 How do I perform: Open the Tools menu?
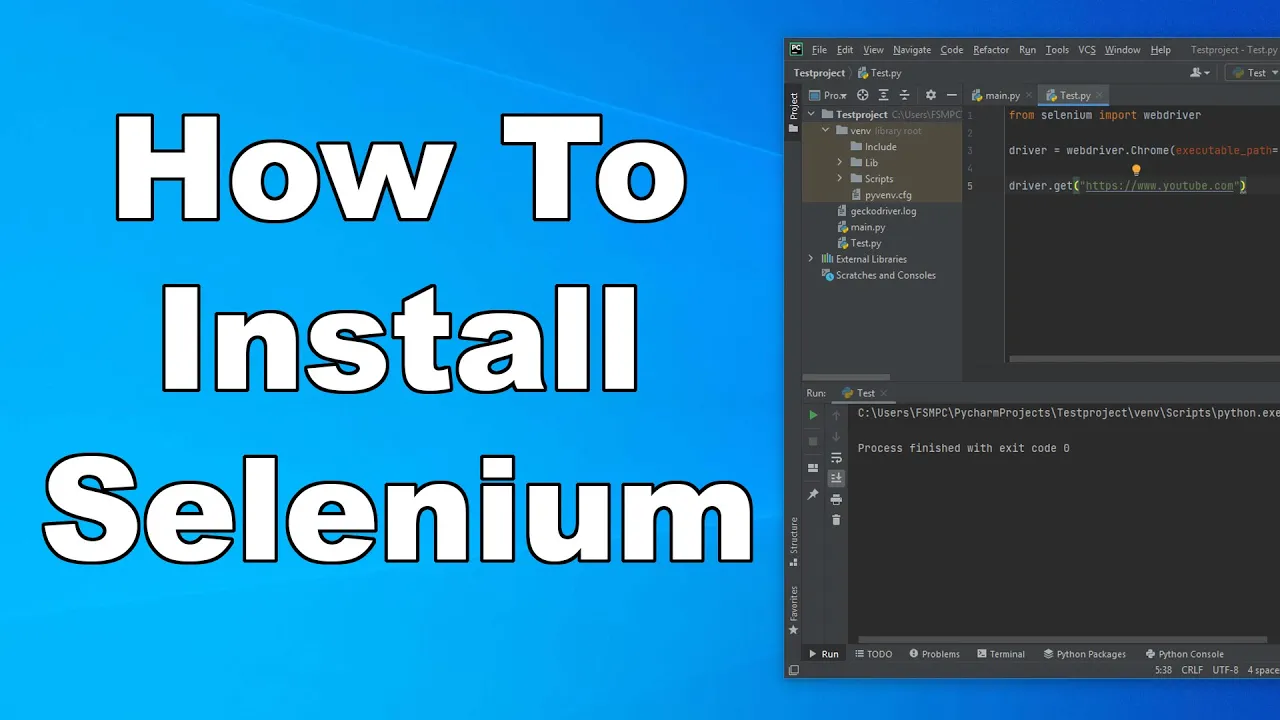click(x=1057, y=50)
